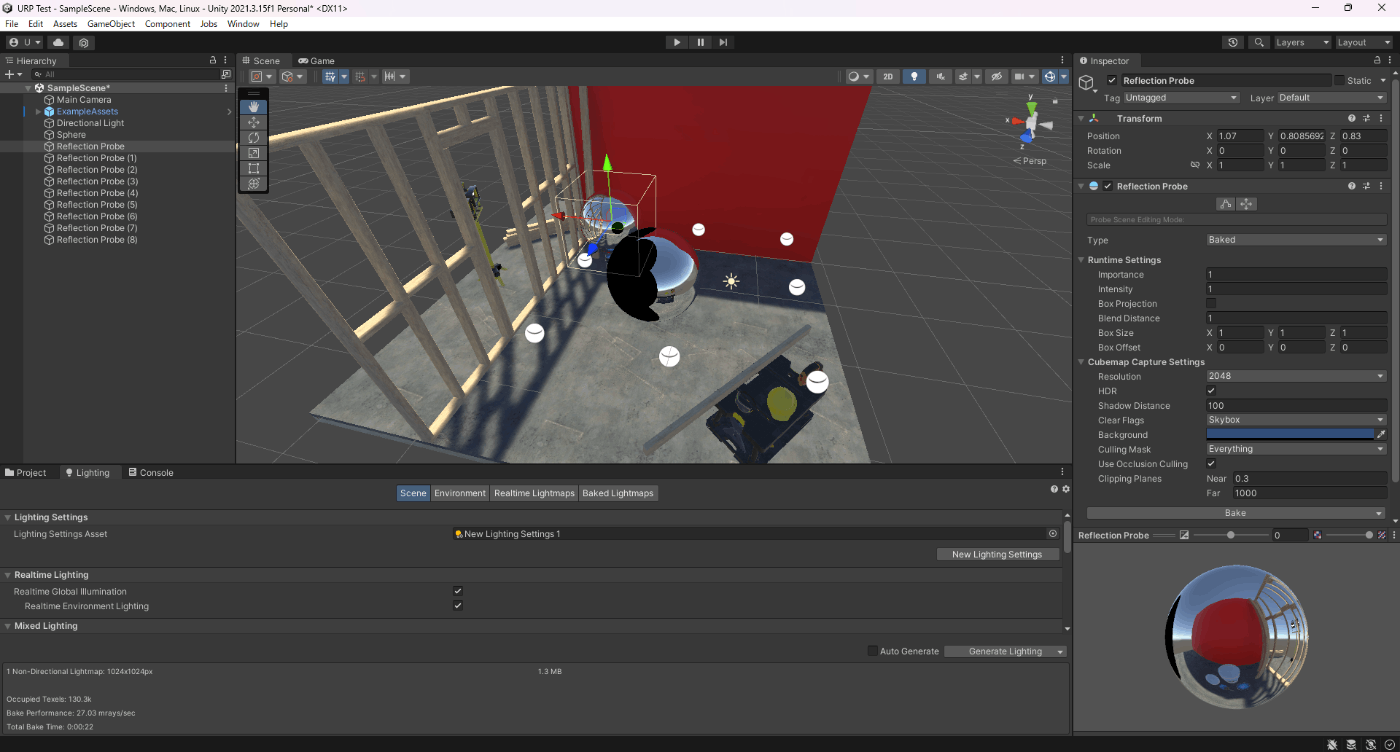Lock the Inspector panel
Viewport: 1400px width, 752px height.
pos(1376,60)
